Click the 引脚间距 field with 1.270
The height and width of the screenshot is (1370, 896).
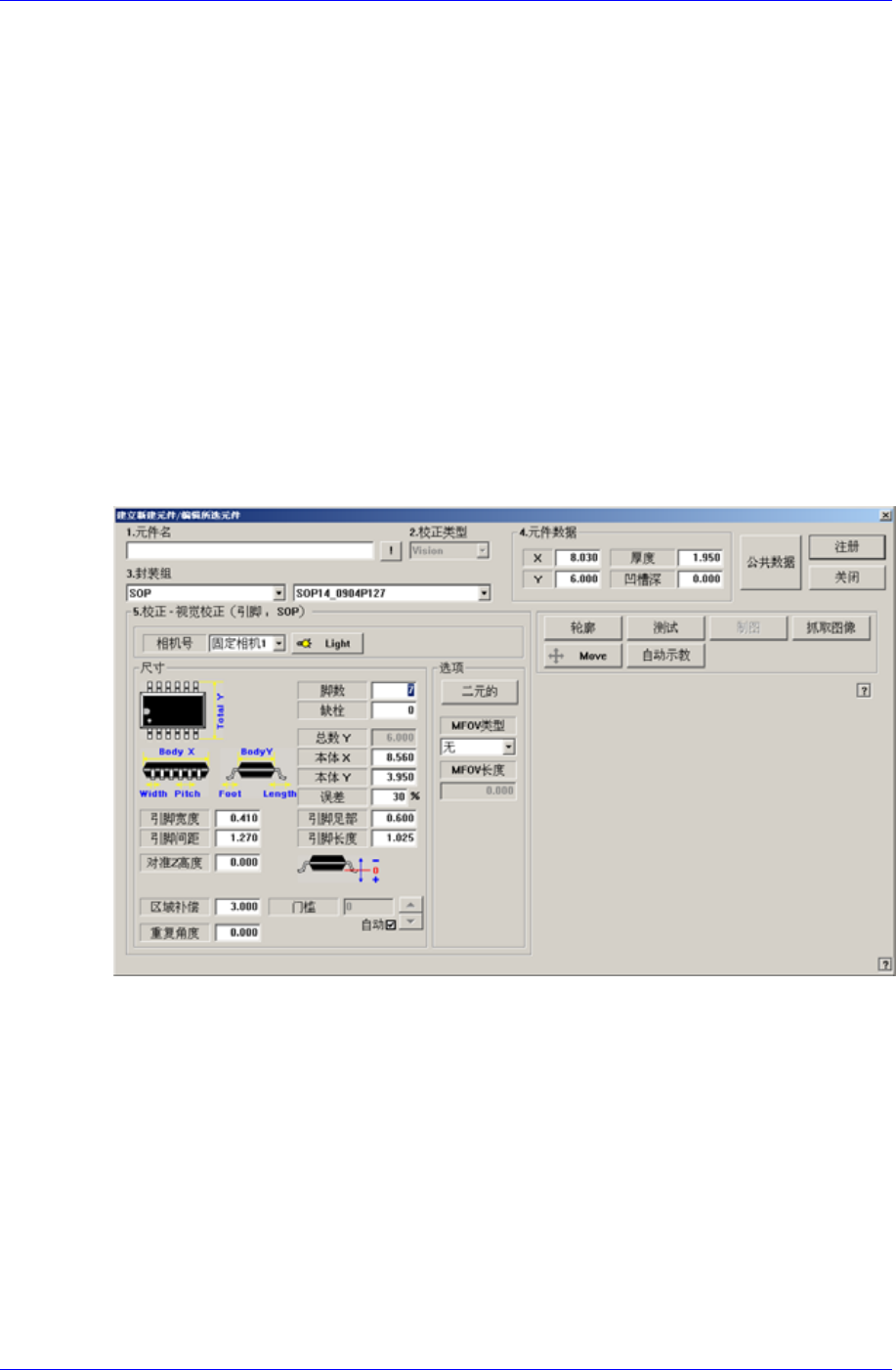click(237, 838)
